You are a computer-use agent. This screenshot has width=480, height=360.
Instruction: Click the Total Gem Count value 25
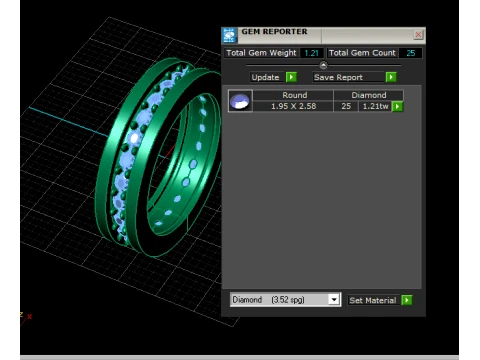pos(410,53)
